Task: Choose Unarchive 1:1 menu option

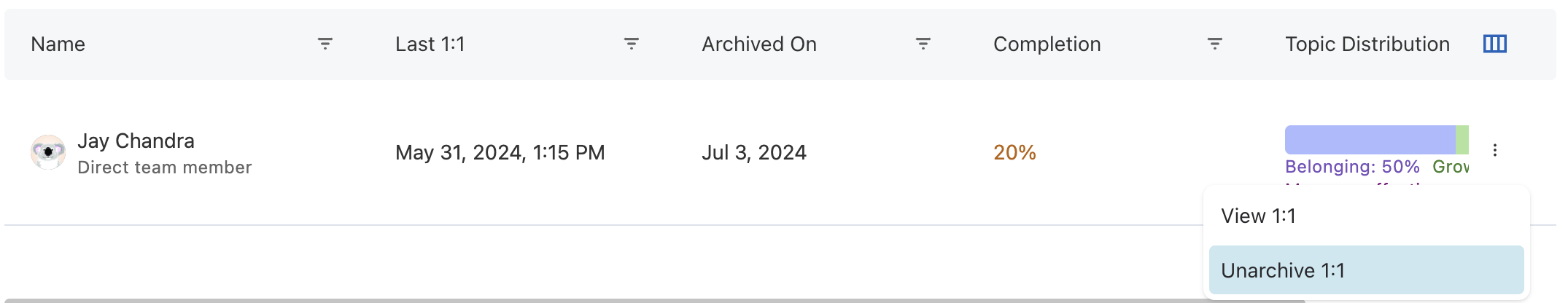Action: (x=1282, y=270)
